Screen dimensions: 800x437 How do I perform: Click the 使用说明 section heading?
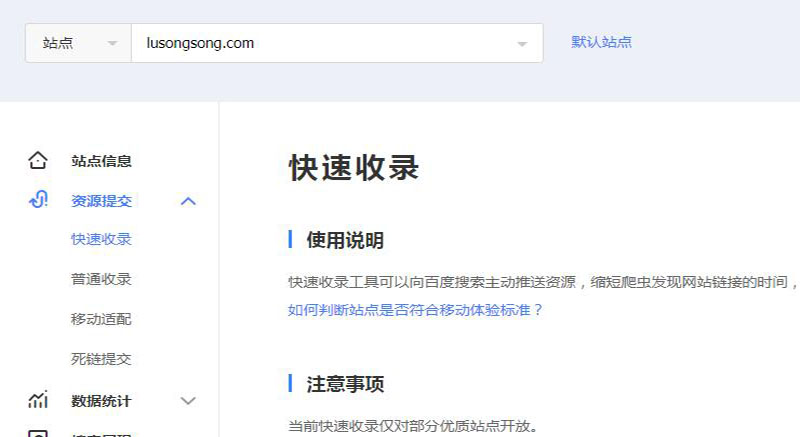[x=344, y=240]
